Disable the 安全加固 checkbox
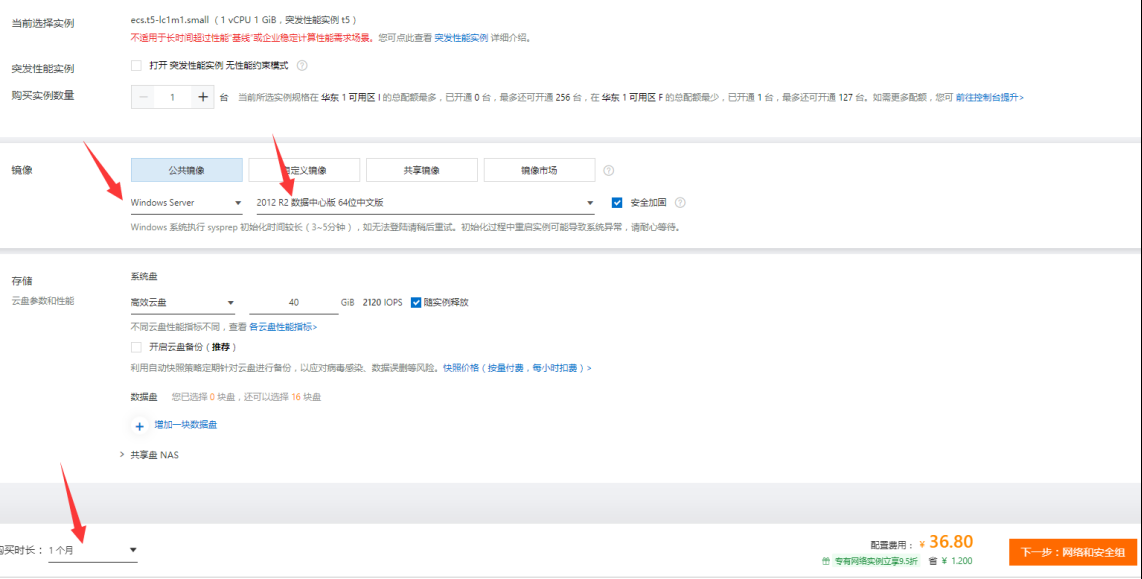The height and width of the screenshot is (579, 1142). (618, 202)
